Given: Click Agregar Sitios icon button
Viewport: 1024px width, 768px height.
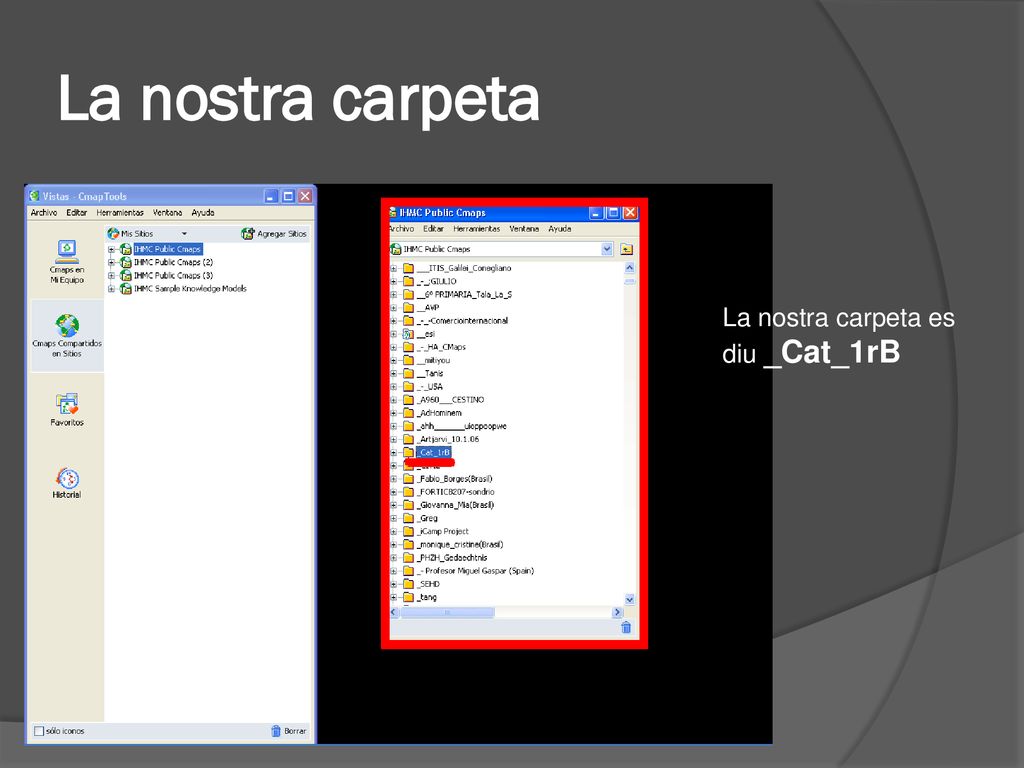Looking at the screenshot, I should point(248,233).
